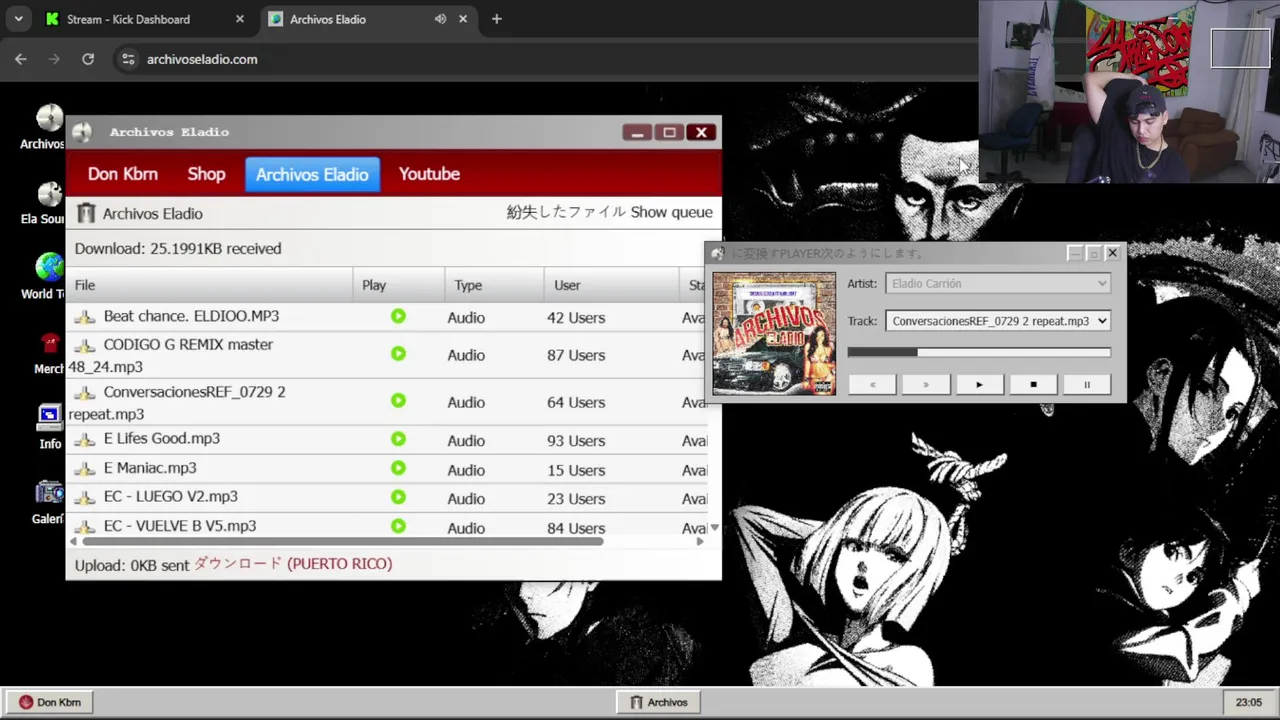Click file icon beside E Lifes Good.mp3
Image resolution: width=1280 pixels, height=720 pixels.
(86, 440)
